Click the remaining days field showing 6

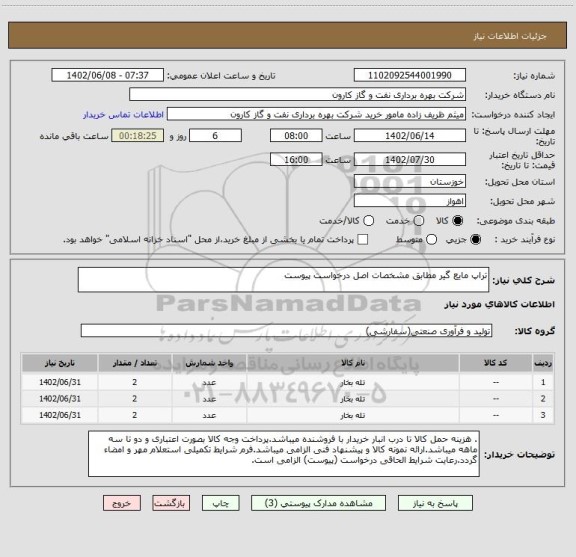click(x=215, y=136)
